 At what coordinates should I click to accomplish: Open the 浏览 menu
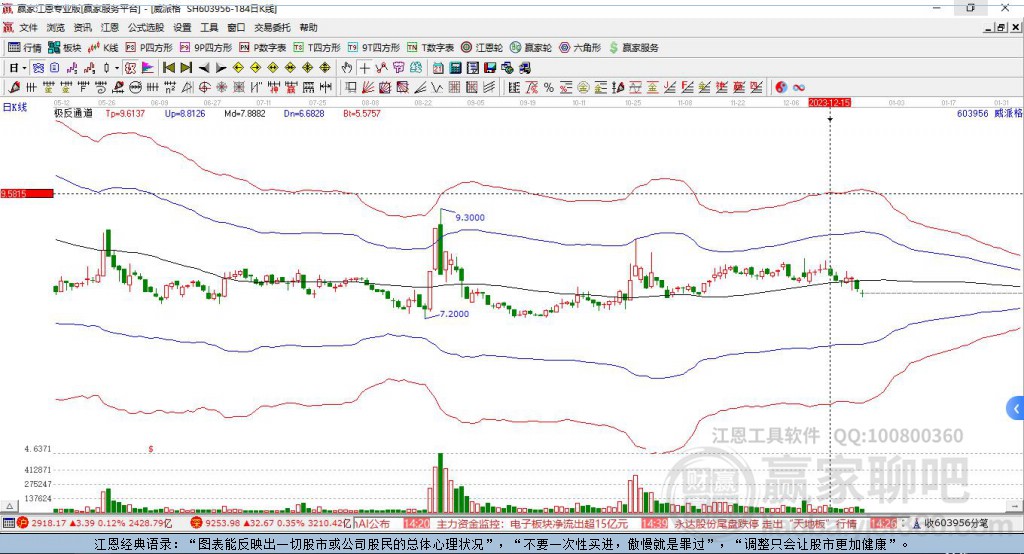point(56,27)
